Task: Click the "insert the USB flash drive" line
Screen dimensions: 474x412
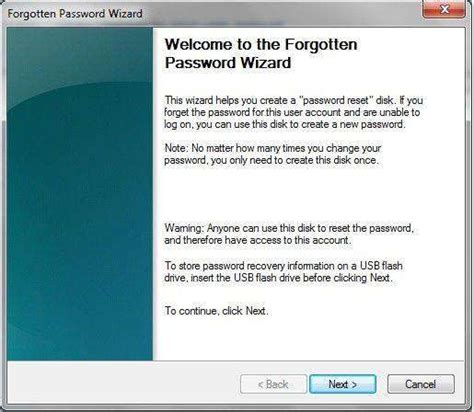Action: point(278,278)
